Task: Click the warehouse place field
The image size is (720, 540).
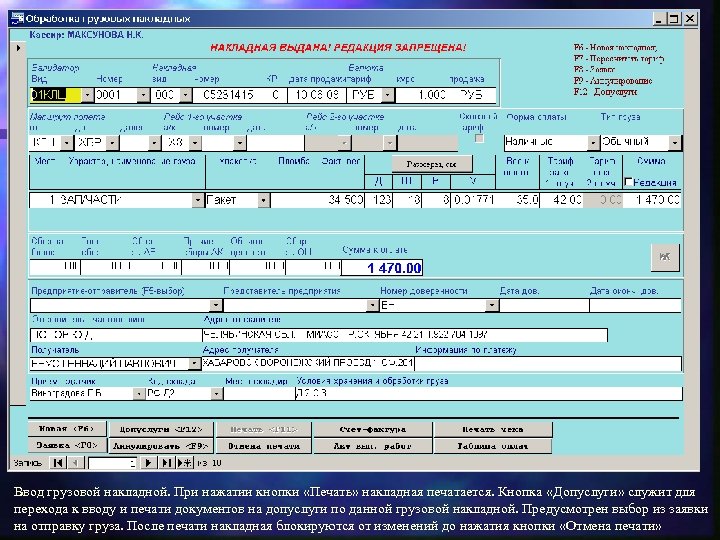Action: (259, 394)
